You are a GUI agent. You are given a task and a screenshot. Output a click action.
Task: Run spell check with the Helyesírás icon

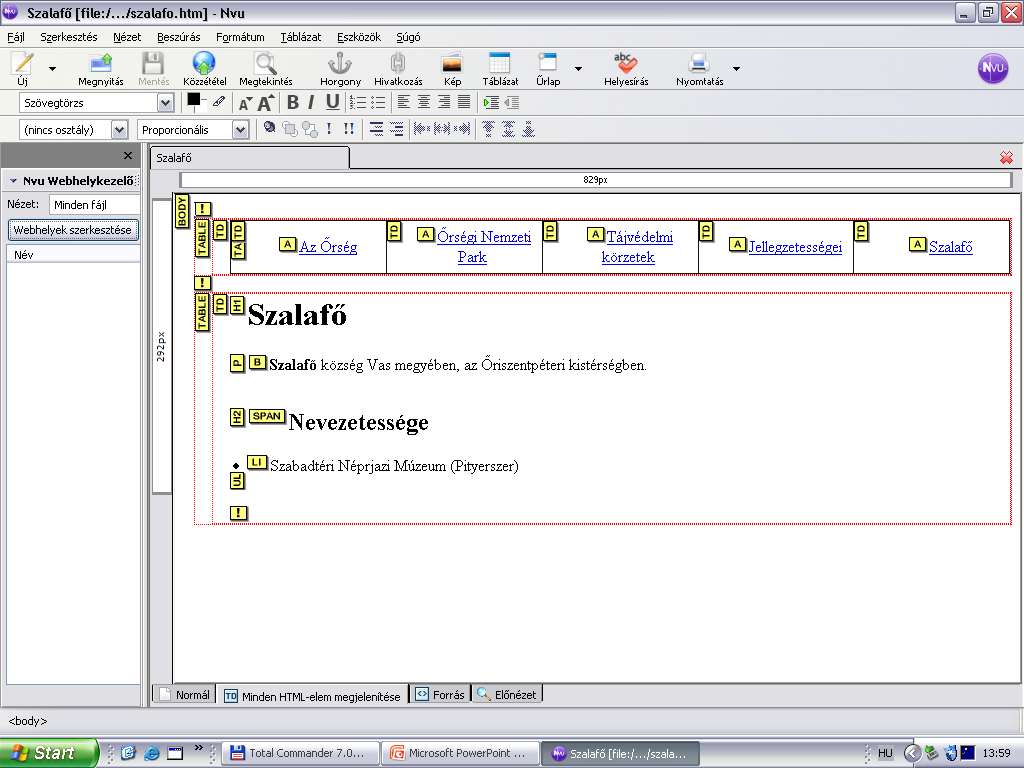[626, 68]
